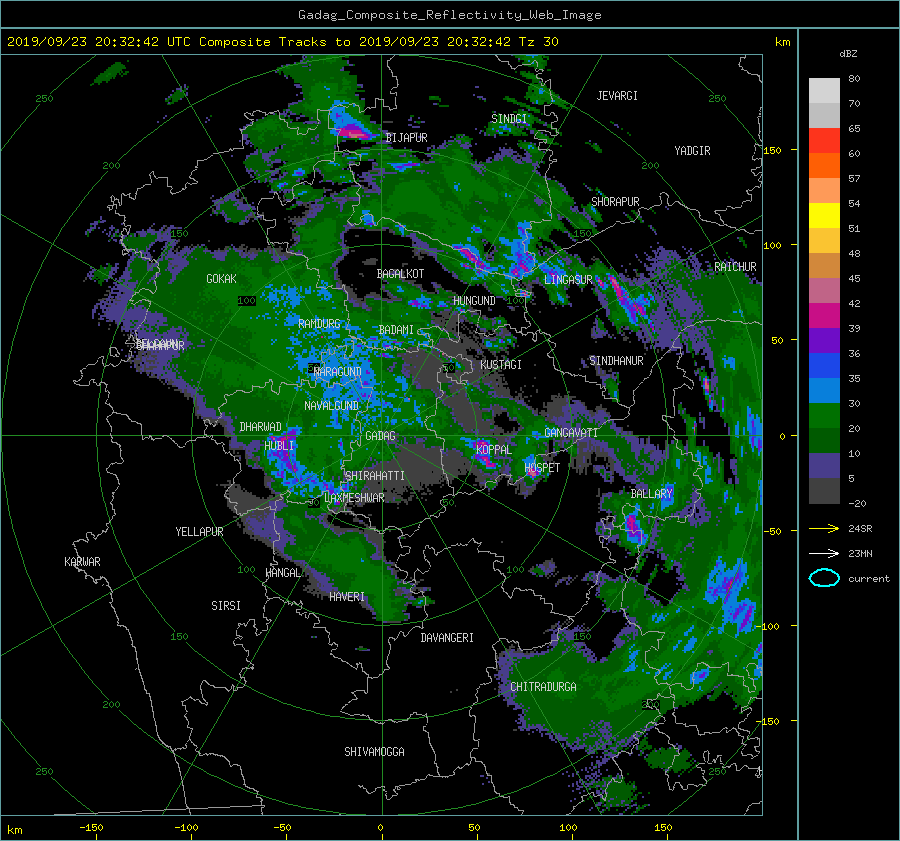The image size is (900, 841).
Task: Click the CHITRADURGA city label
Action: [x=544, y=687]
